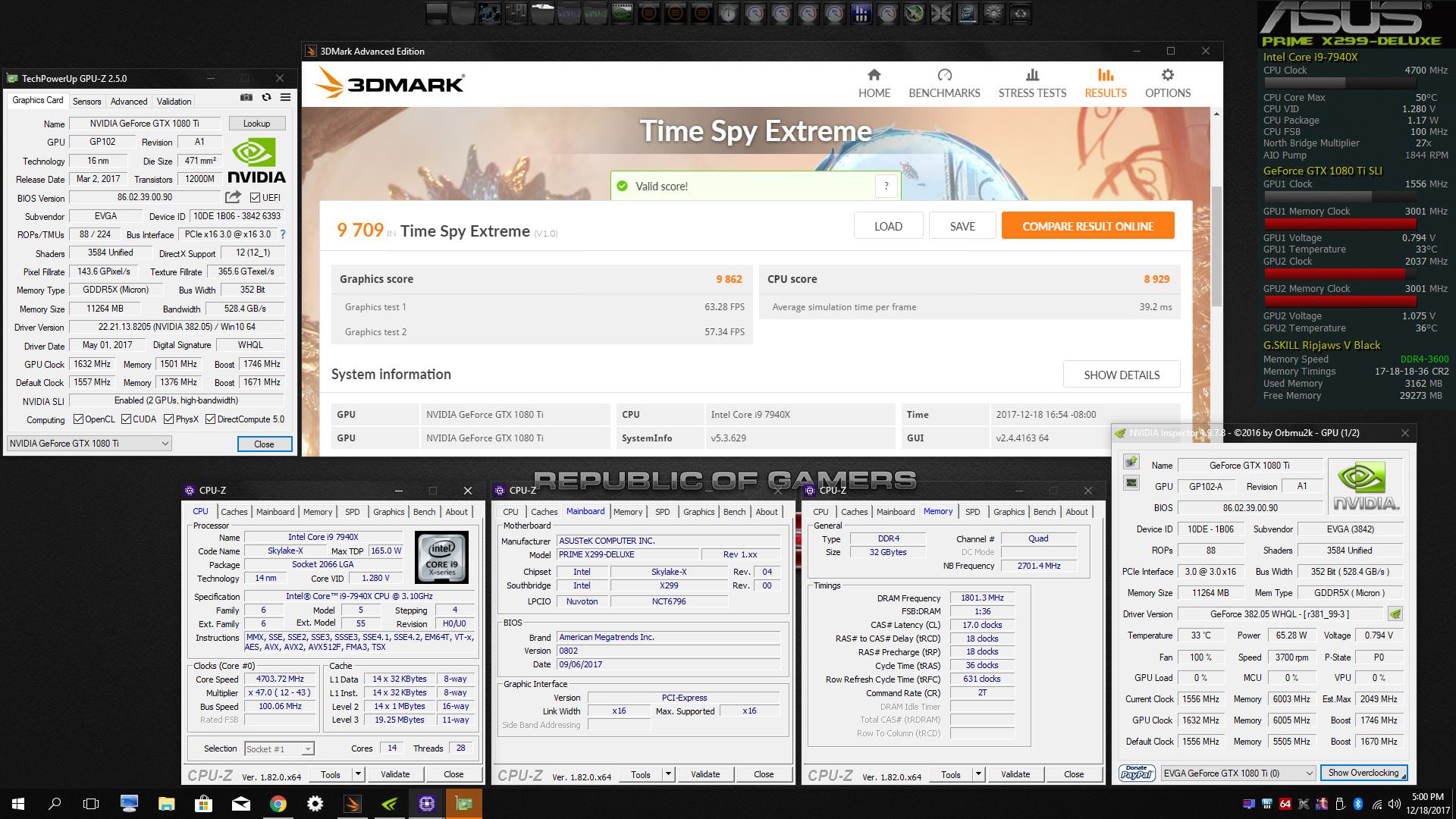Click the GPU-Z refresh icon
This screenshot has width=1456, height=819.
(266, 98)
